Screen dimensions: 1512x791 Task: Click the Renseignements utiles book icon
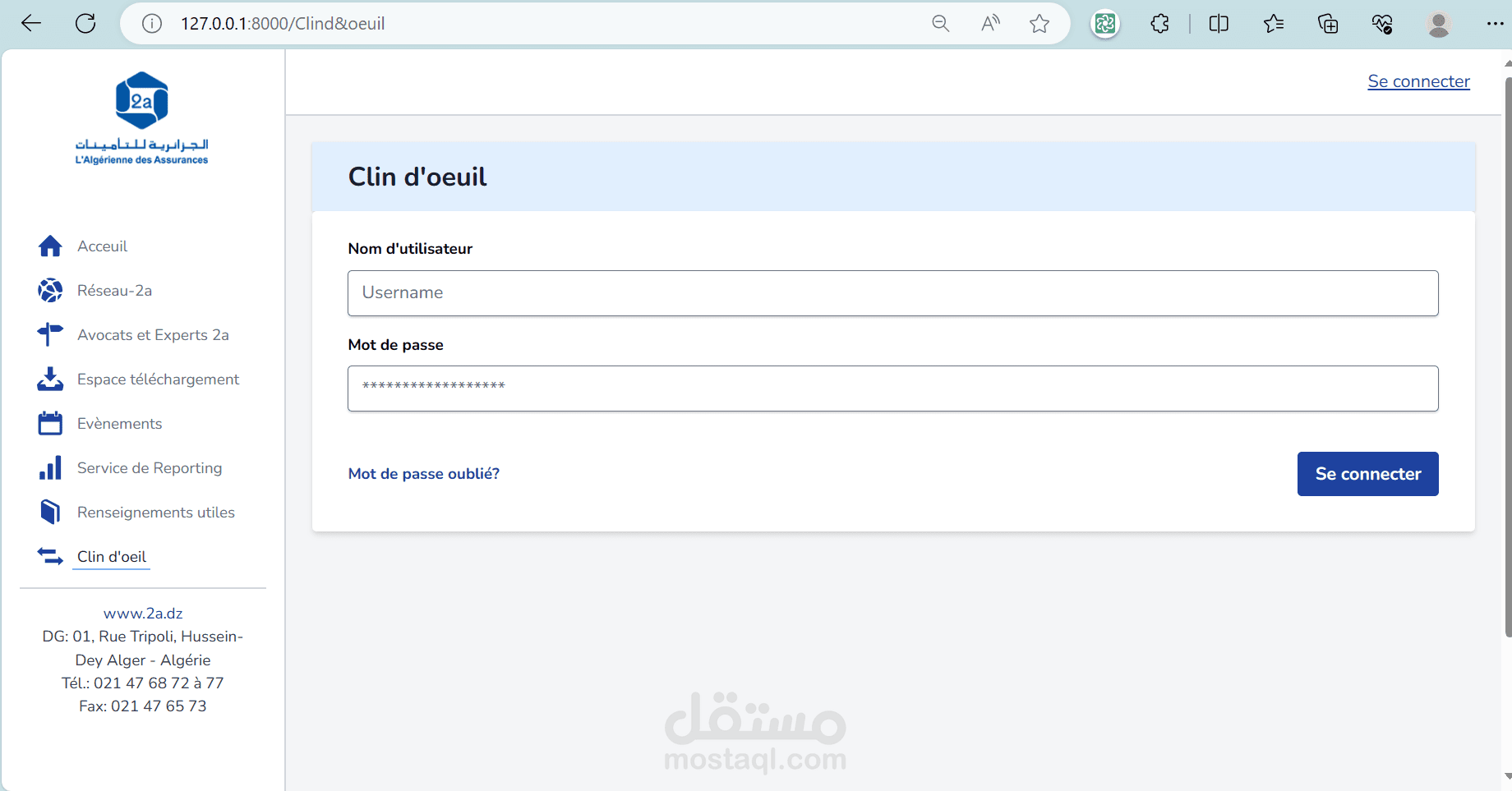(x=50, y=512)
